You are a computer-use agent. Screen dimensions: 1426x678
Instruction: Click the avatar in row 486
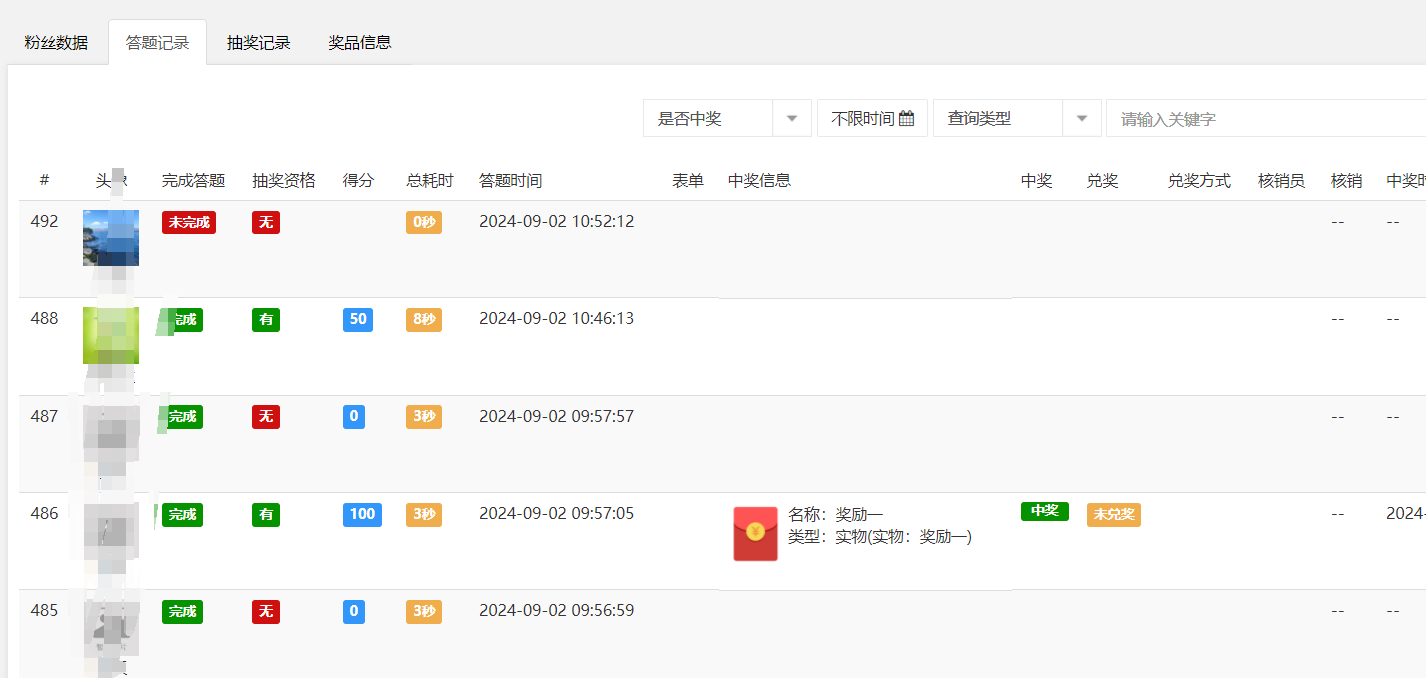[111, 530]
